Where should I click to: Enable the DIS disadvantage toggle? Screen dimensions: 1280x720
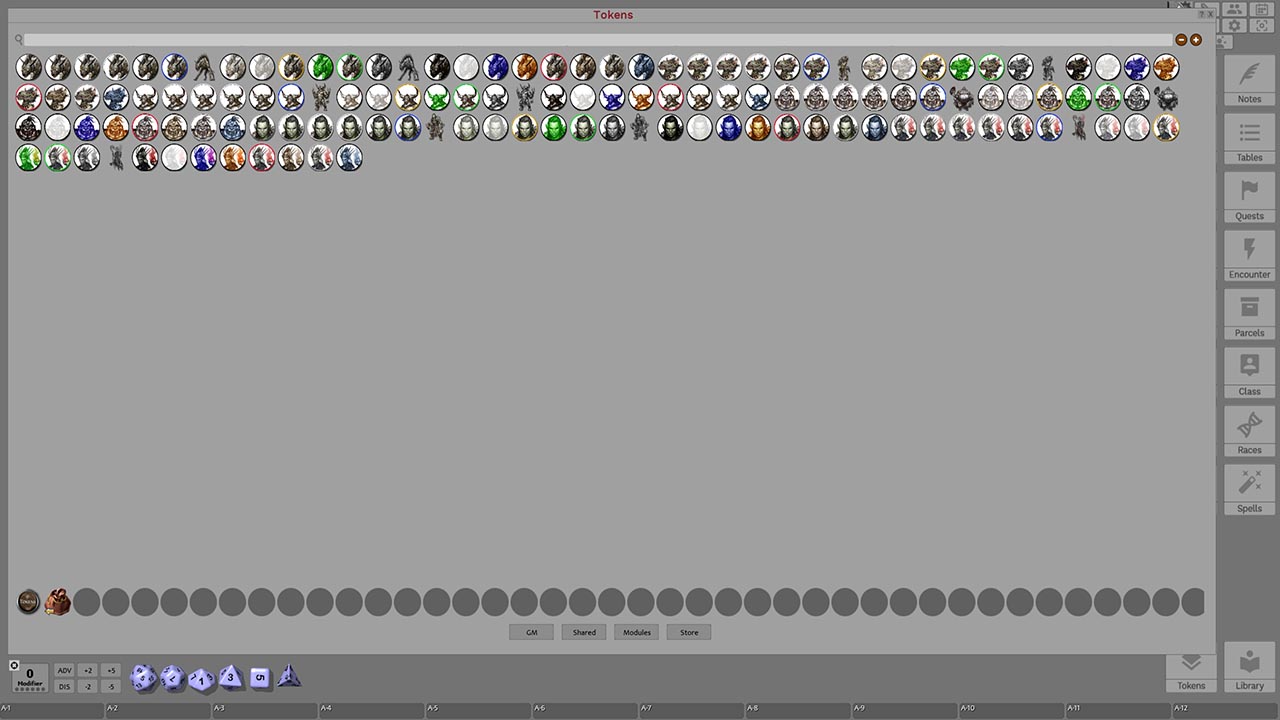coord(64,686)
